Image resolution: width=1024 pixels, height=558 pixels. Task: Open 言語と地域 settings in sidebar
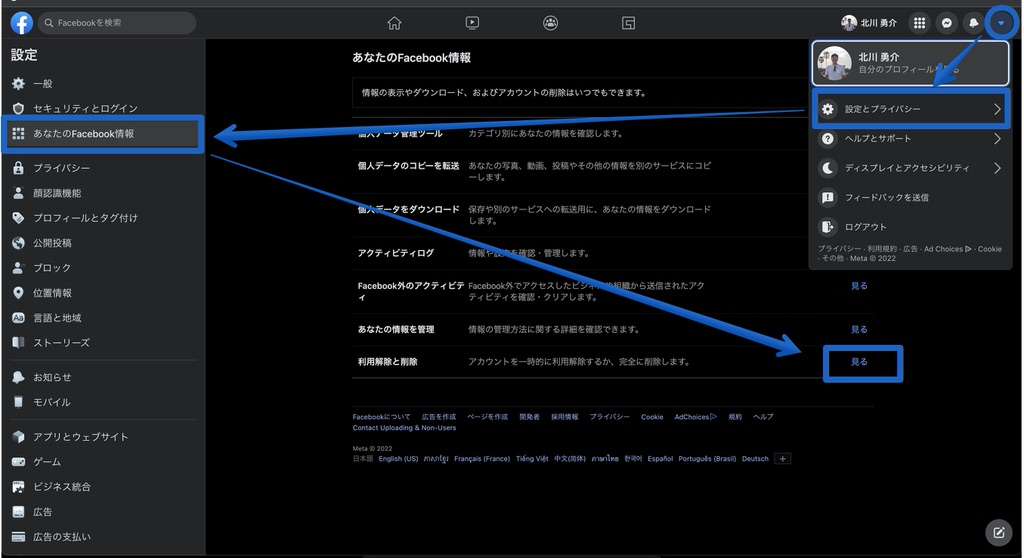(x=103, y=318)
